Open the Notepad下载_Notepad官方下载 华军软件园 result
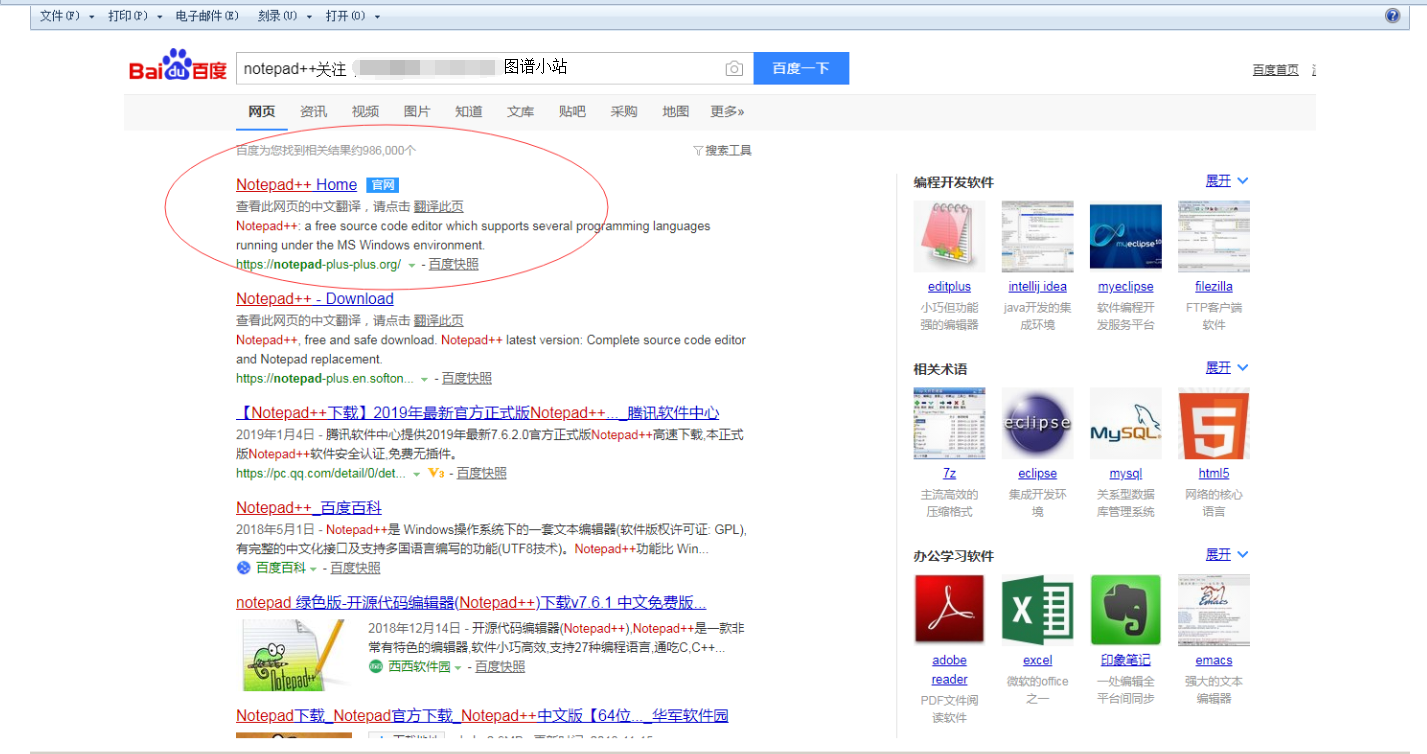 (482, 716)
